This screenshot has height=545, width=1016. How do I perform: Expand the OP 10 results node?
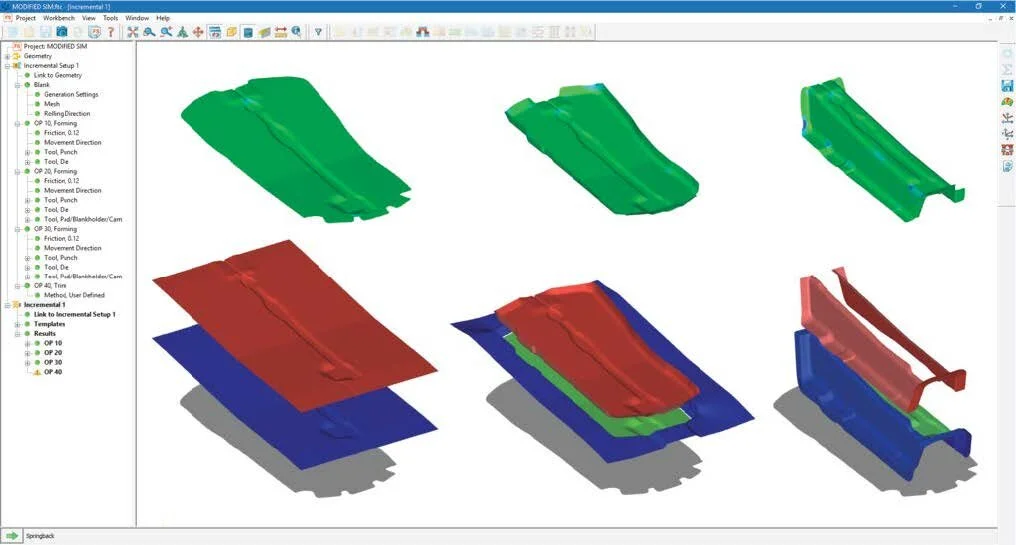point(28,343)
